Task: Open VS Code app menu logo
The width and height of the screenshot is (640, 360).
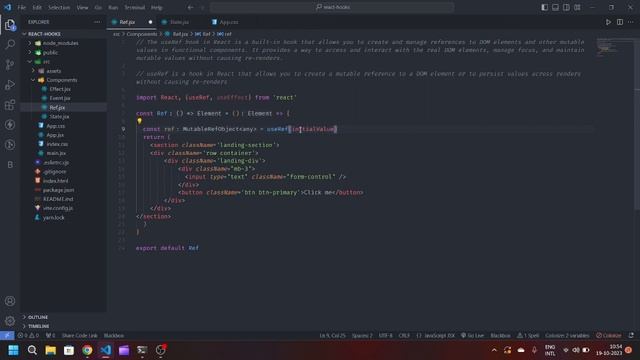Action: [7, 7]
